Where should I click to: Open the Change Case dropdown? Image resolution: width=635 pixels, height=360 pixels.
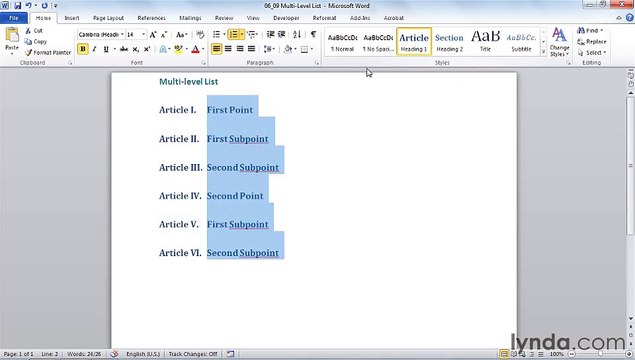pos(181,35)
